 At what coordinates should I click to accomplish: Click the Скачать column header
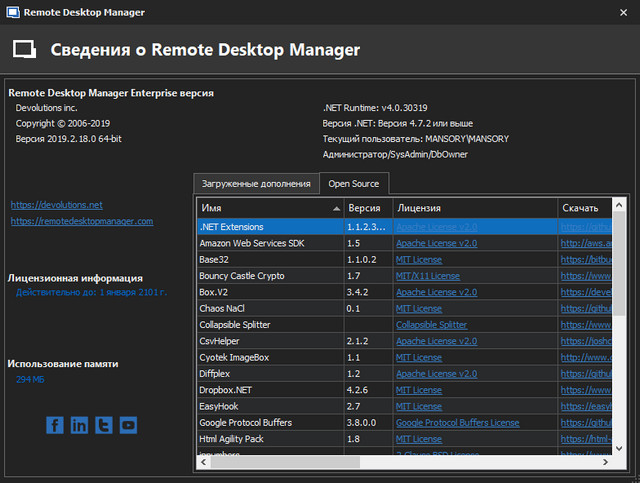pos(581,208)
